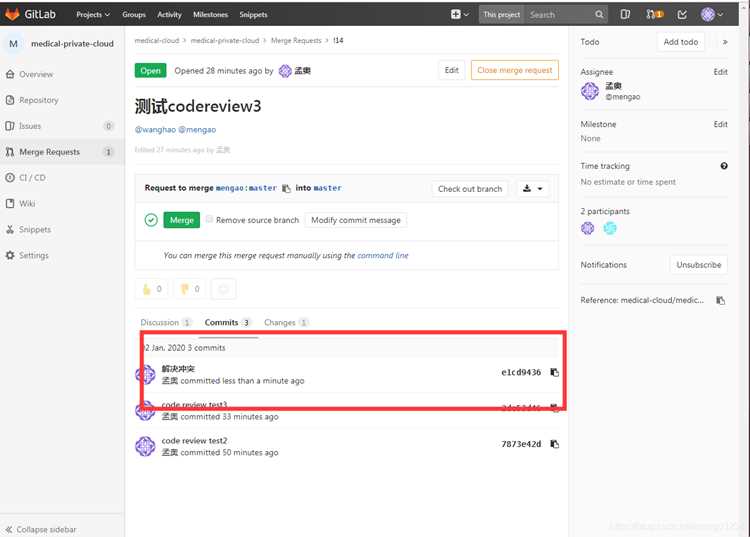This screenshot has width=750, height=537.
Task: Click the green Merge button
Action: [x=182, y=220]
